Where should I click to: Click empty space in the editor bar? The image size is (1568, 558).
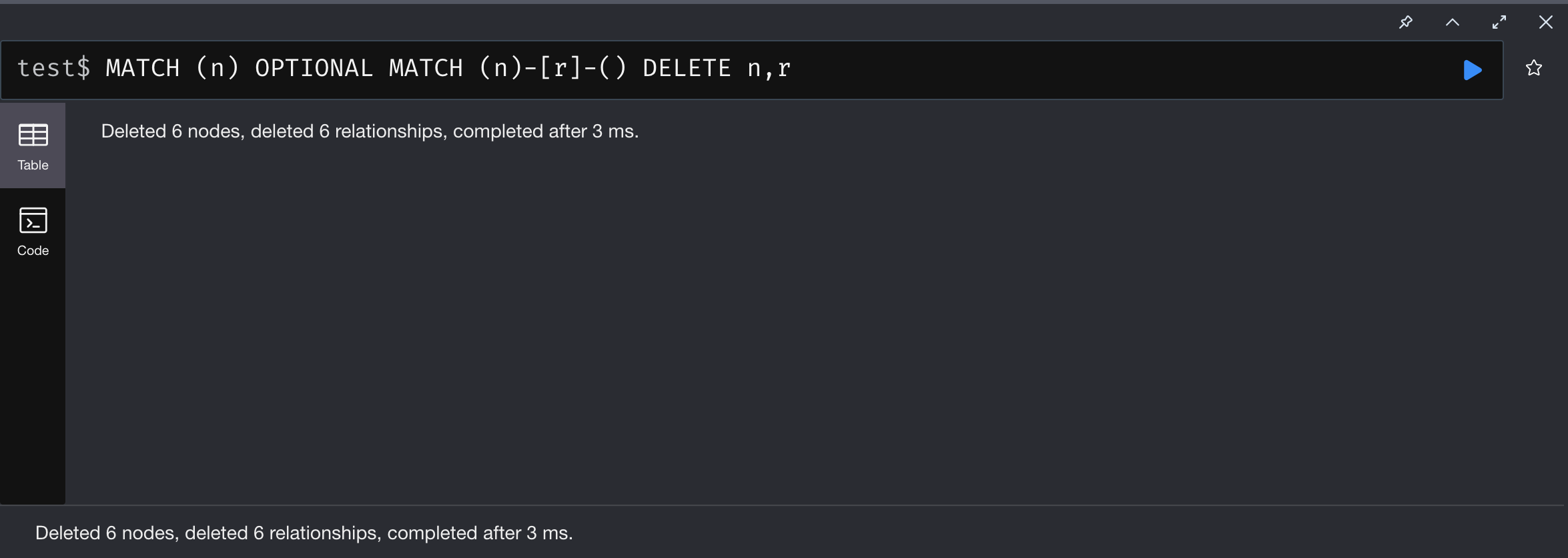pyautogui.click(x=1121, y=69)
